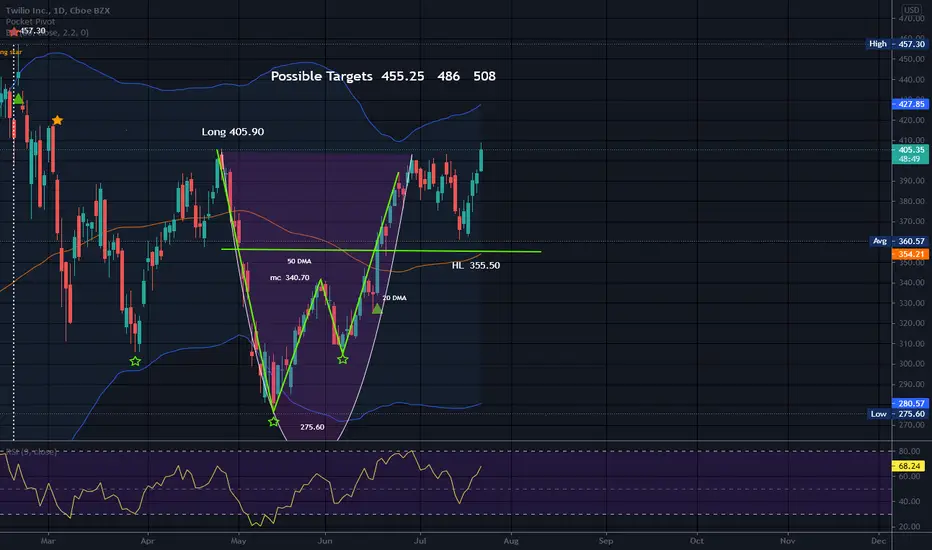Select the green 405.35 current price tag
The image size is (932, 550).
click(x=910, y=154)
